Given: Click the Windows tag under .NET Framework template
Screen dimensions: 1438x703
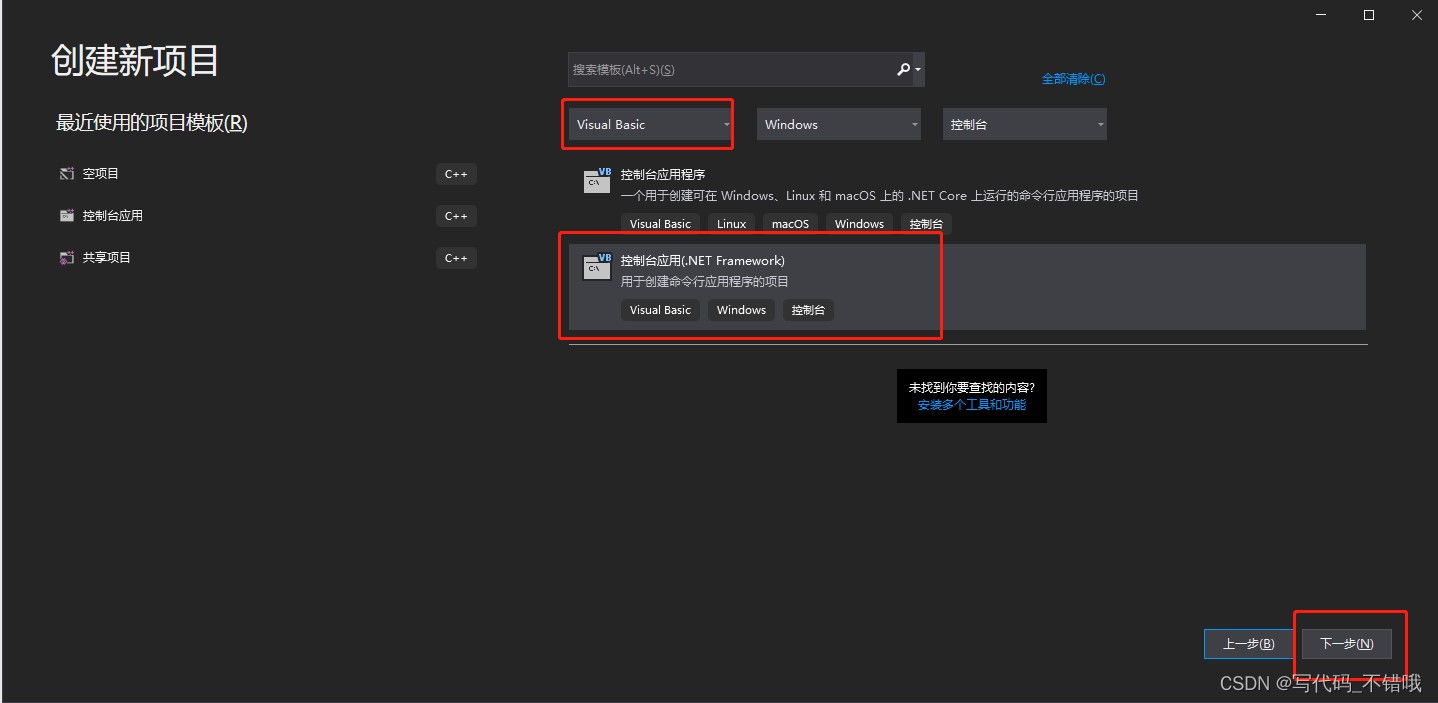Looking at the screenshot, I should tap(741, 310).
